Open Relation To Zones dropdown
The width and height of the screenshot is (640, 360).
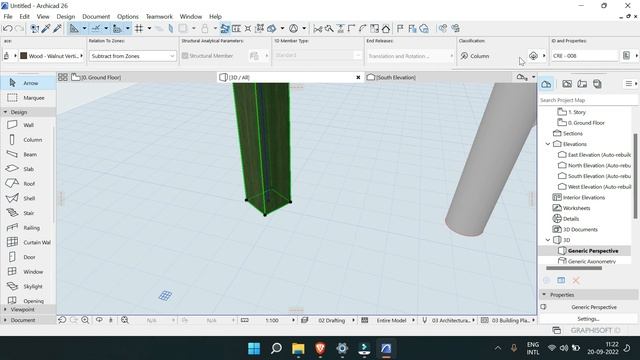pyautogui.click(x=133, y=56)
